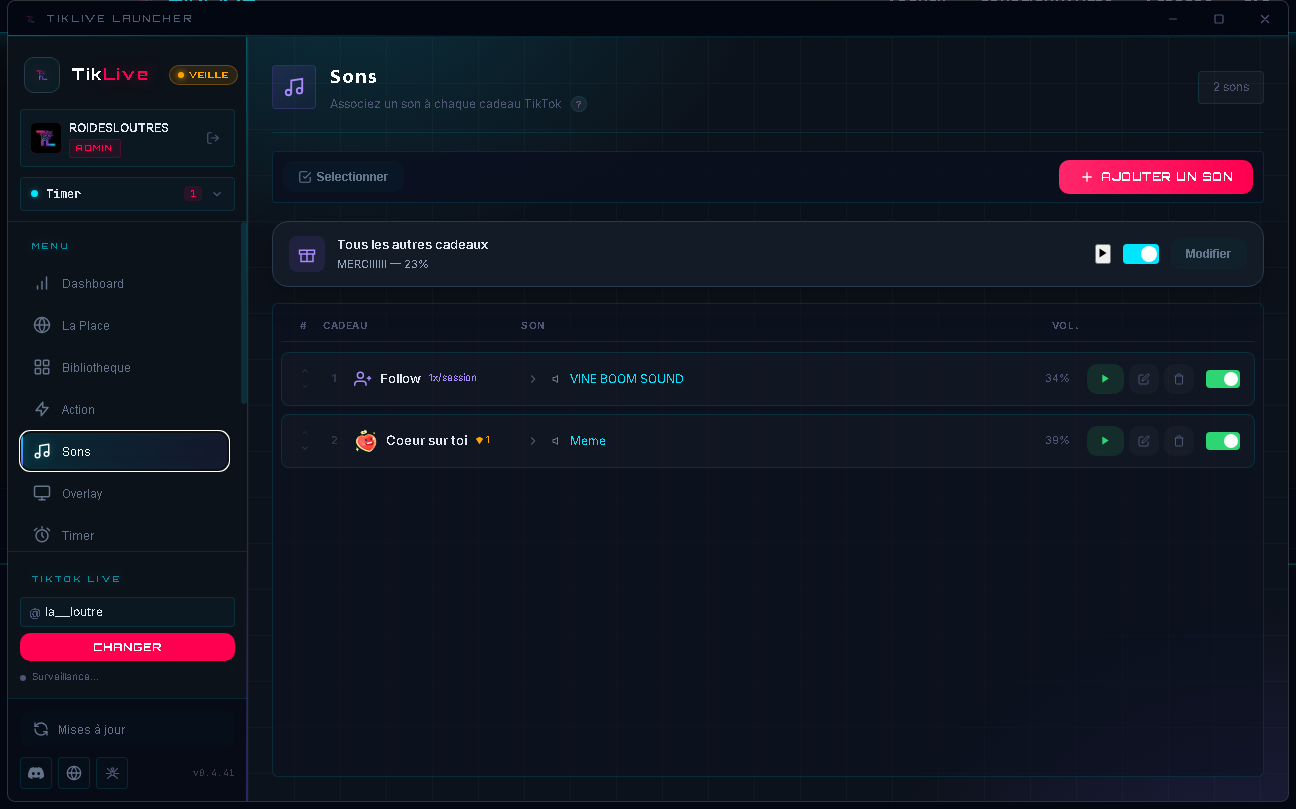Click the Modifier button
1296x809 pixels.
[x=1208, y=254]
